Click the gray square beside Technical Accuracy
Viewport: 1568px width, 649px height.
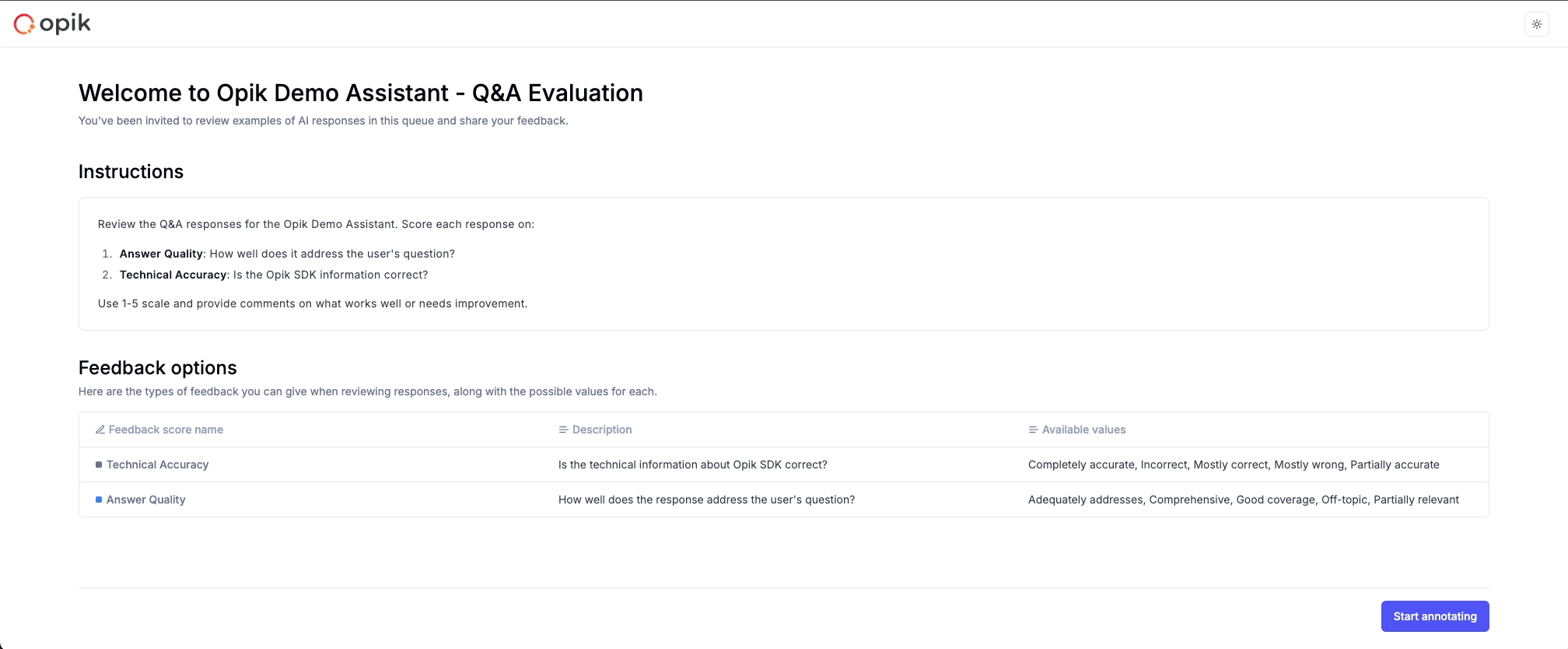click(x=99, y=465)
